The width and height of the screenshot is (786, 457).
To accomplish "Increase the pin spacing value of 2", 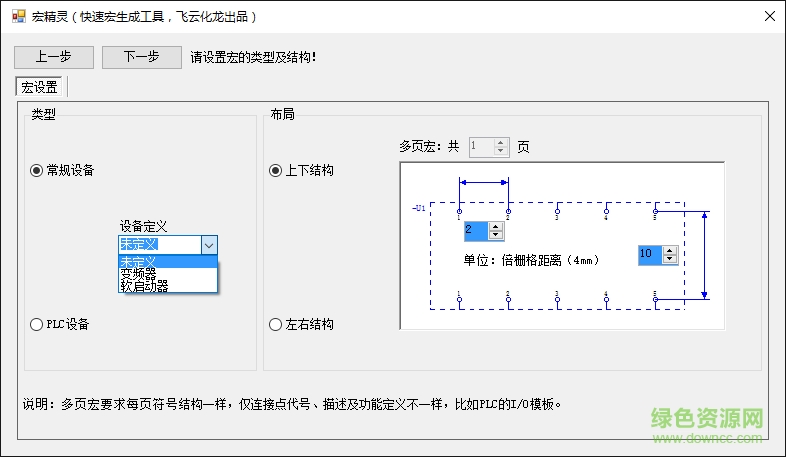I will 495,227.
